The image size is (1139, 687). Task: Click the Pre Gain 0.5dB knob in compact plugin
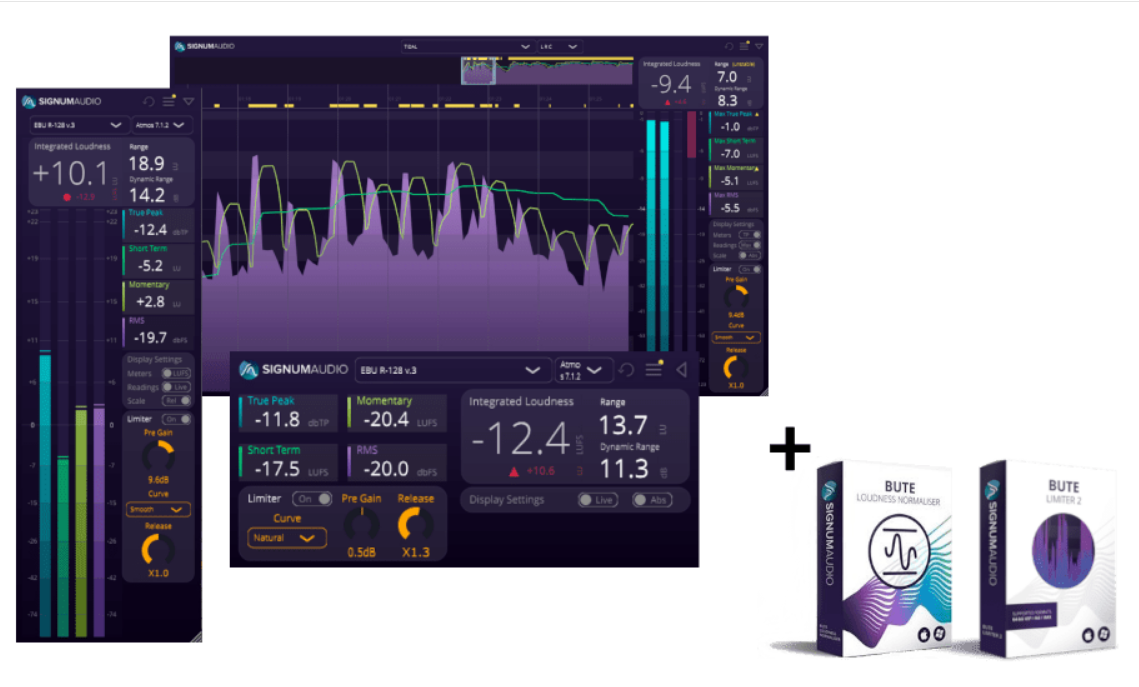click(x=361, y=524)
